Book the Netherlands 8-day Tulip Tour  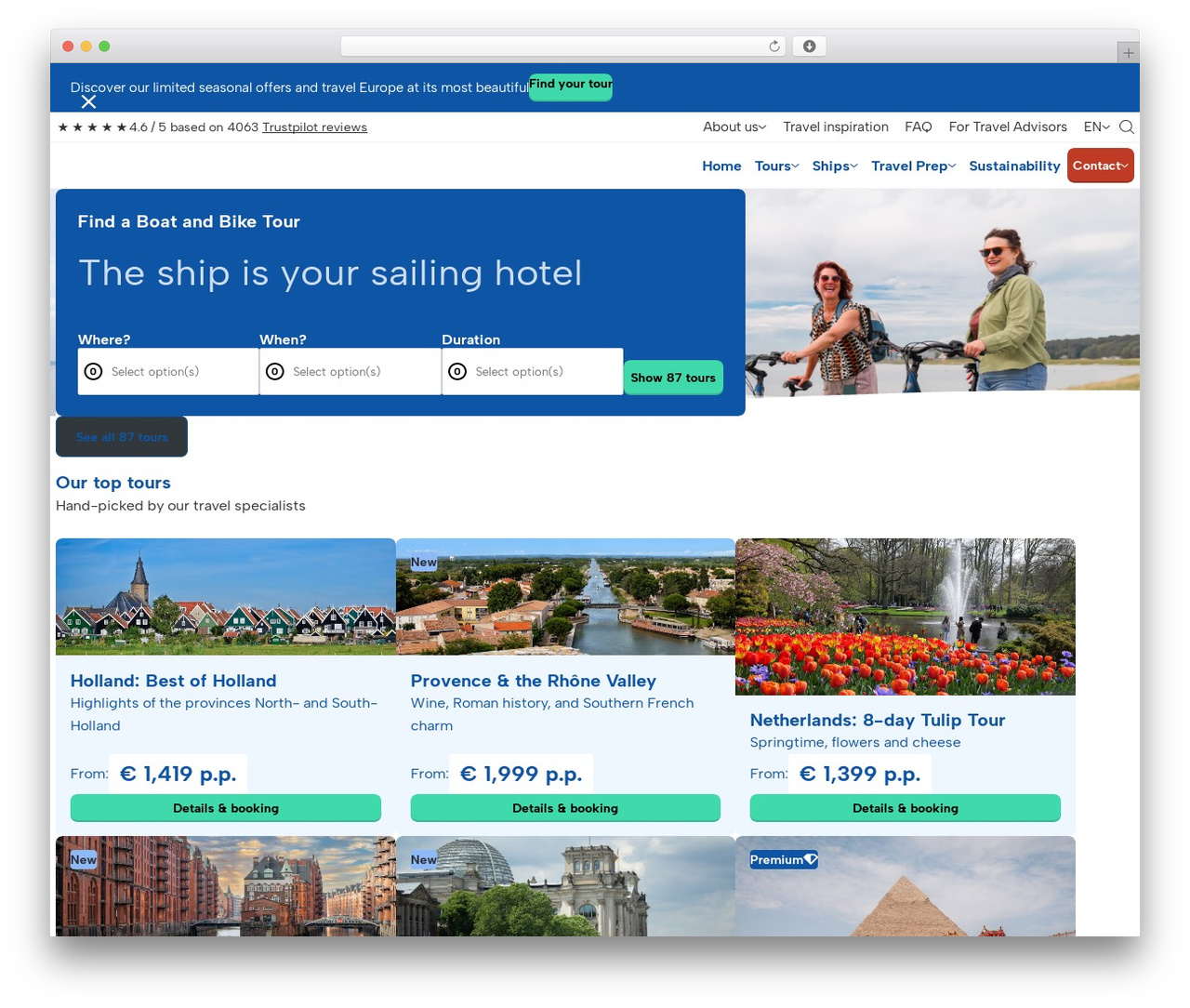pyautogui.click(x=906, y=808)
